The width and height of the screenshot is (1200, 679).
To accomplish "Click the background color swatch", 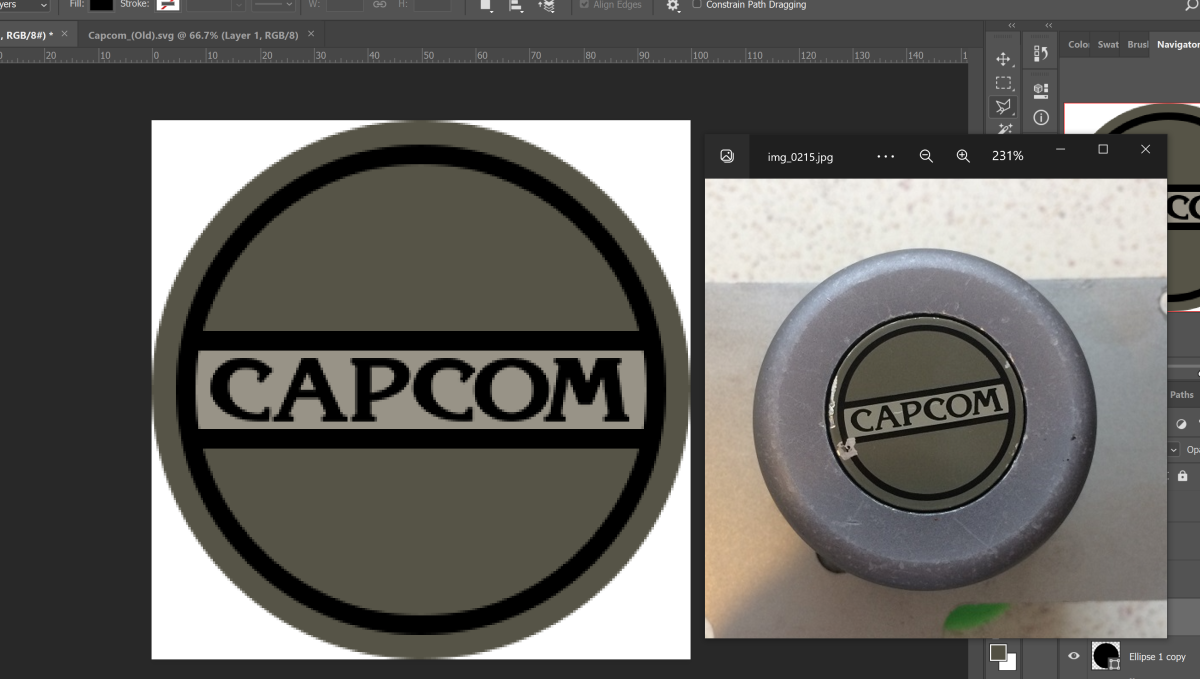I will click(1008, 662).
